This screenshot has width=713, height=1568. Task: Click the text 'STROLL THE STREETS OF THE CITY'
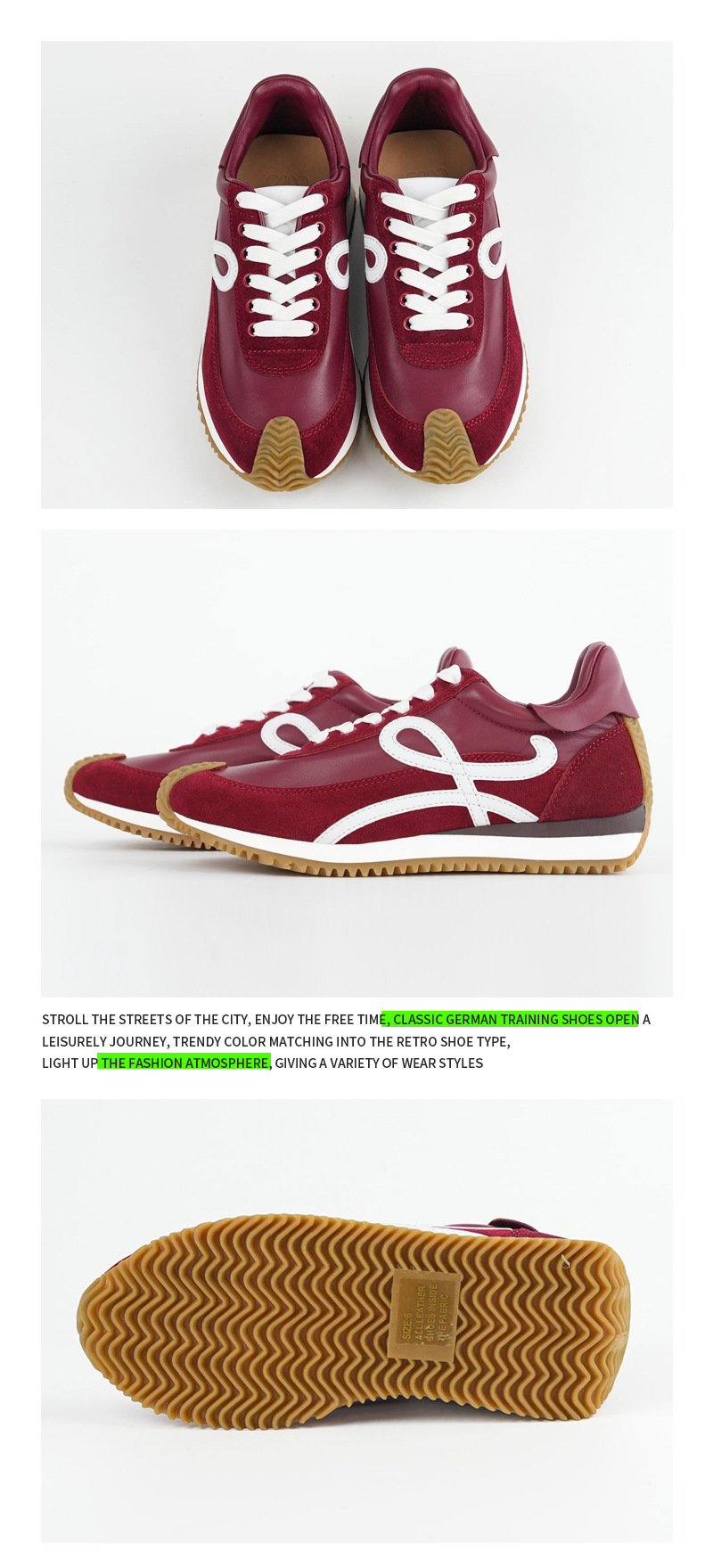coord(144,1019)
